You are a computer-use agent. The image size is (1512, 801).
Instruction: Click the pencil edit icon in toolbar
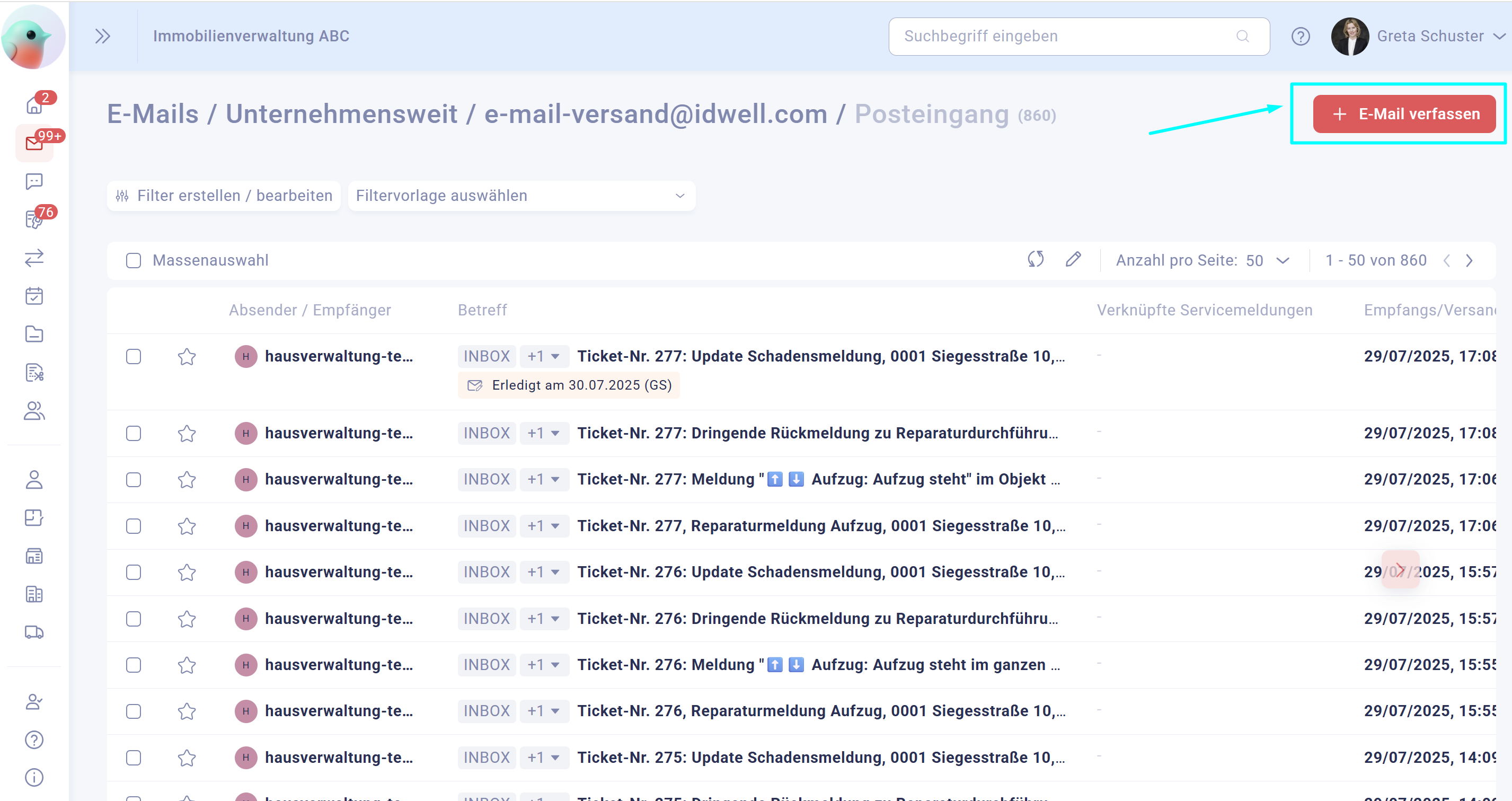[x=1073, y=260]
